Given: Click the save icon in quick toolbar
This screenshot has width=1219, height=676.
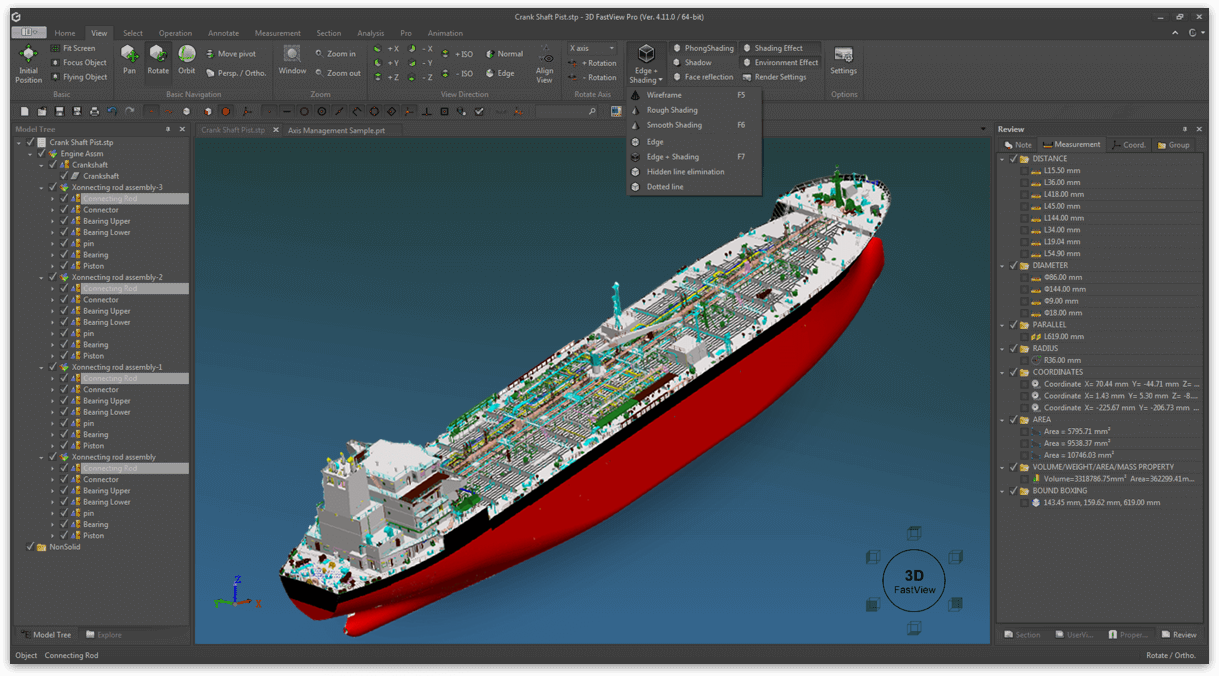Looking at the screenshot, I should click(59, 111).
